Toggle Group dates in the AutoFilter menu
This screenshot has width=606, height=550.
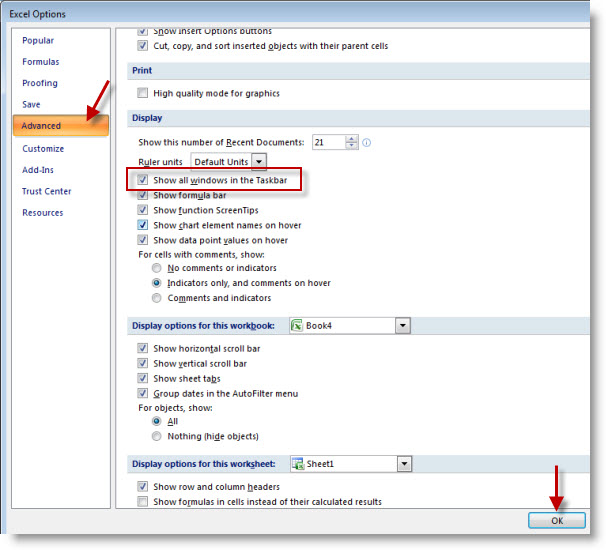click(143, 393)
